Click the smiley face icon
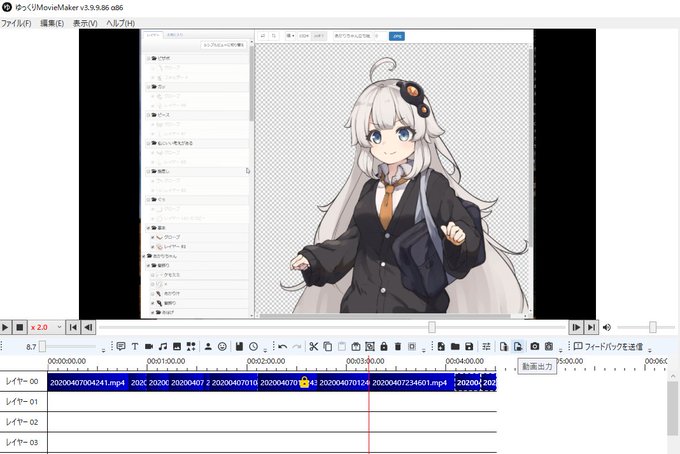This screenshot has width=680, height=454. (x=222, y=346)
